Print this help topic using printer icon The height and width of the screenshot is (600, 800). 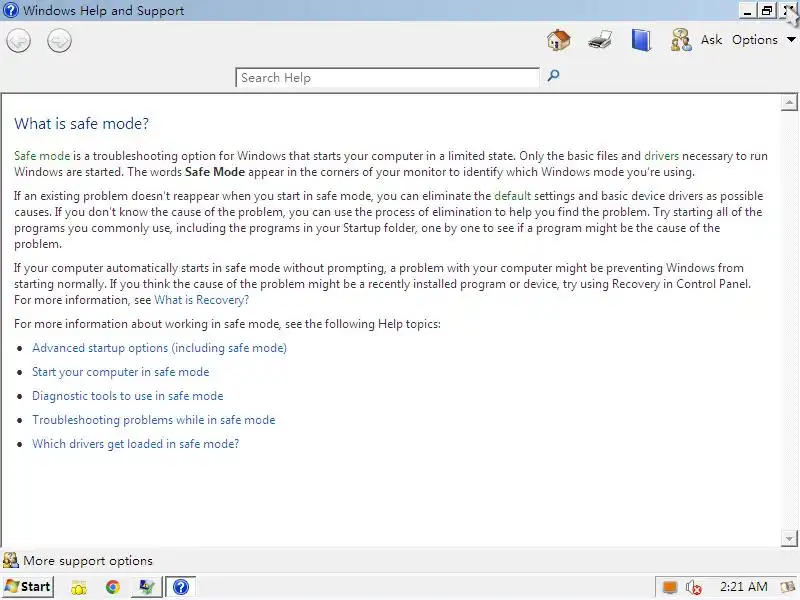600,40
